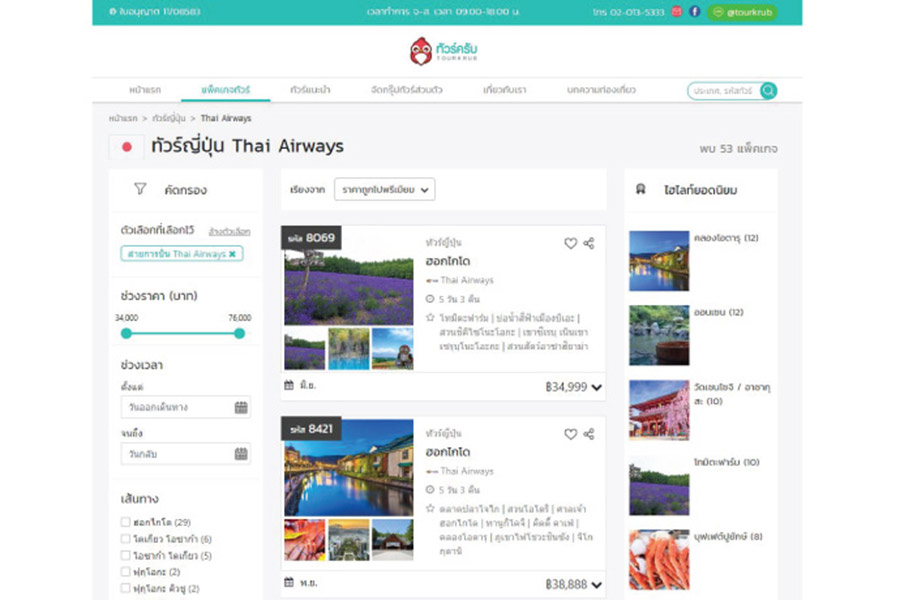Share tour 8421 using the share icon

click(589, 434)
